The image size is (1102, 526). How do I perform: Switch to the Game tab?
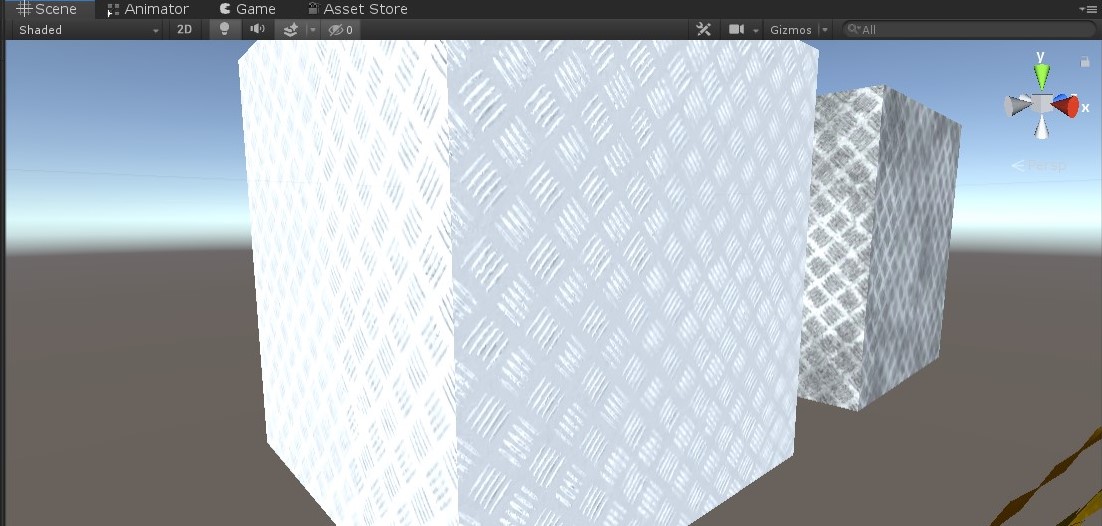click(247, 9)
